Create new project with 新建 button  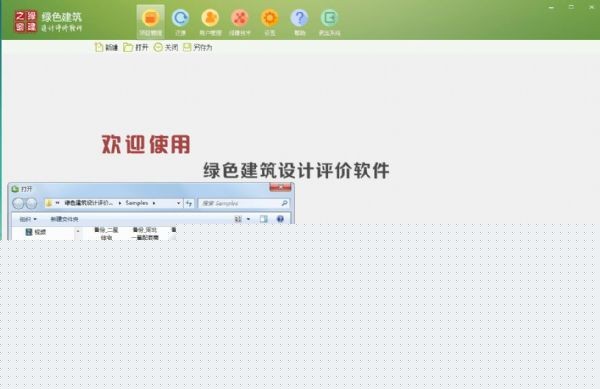pos(106,47)
